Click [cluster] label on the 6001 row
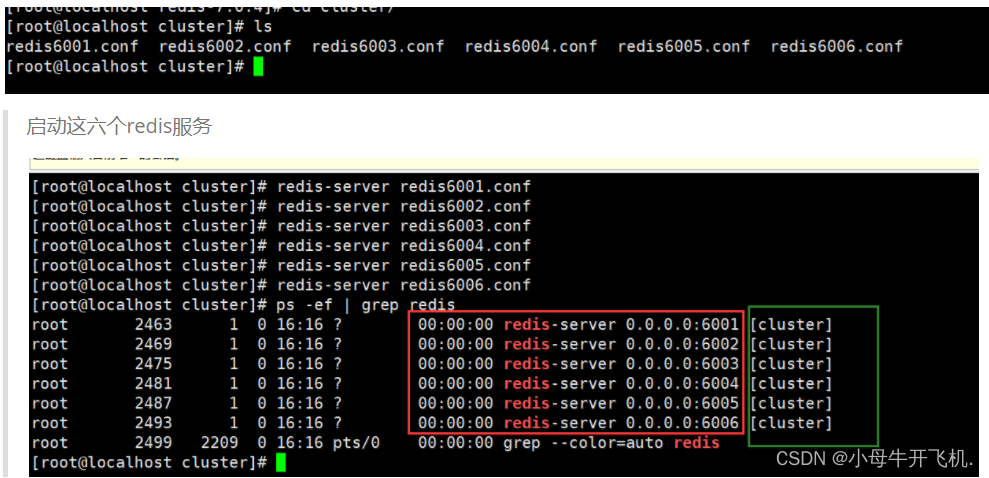This screenshot has height=478, width=989. (x=791, y=325)
